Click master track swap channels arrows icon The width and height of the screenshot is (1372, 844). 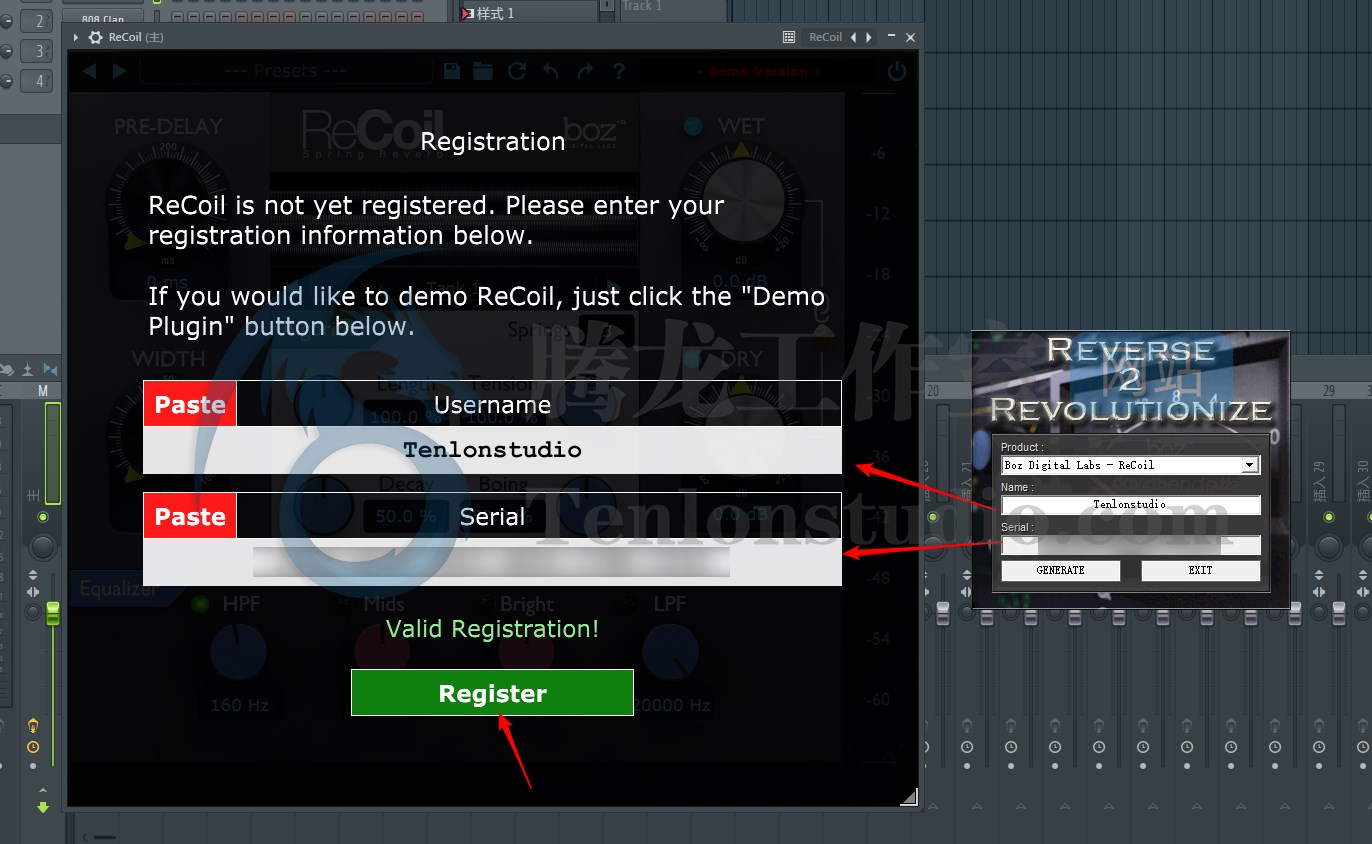pyautogui.click(x=33, y=593)
